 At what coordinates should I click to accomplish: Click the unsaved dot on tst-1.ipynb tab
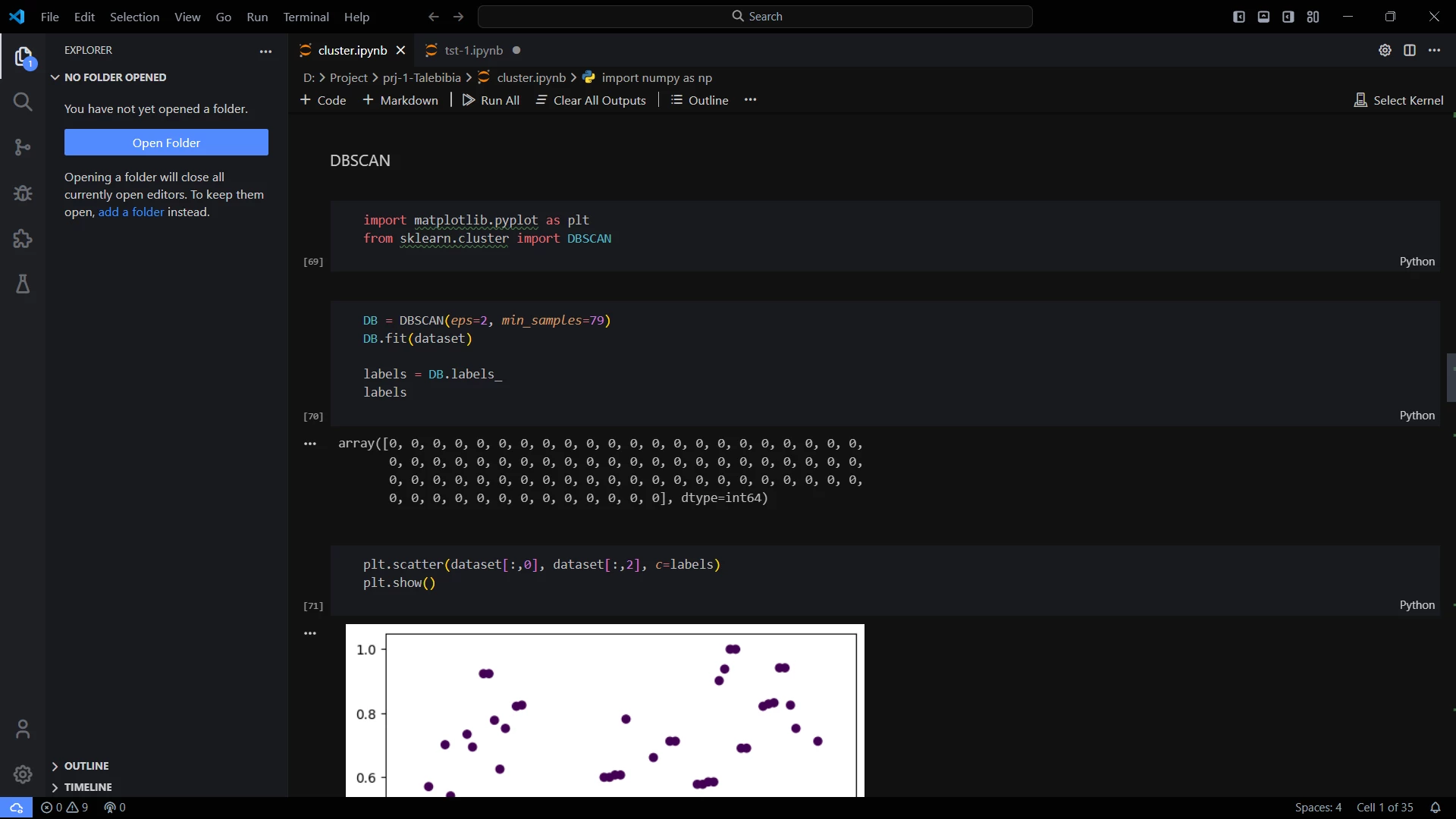click(x=516, y=50)
